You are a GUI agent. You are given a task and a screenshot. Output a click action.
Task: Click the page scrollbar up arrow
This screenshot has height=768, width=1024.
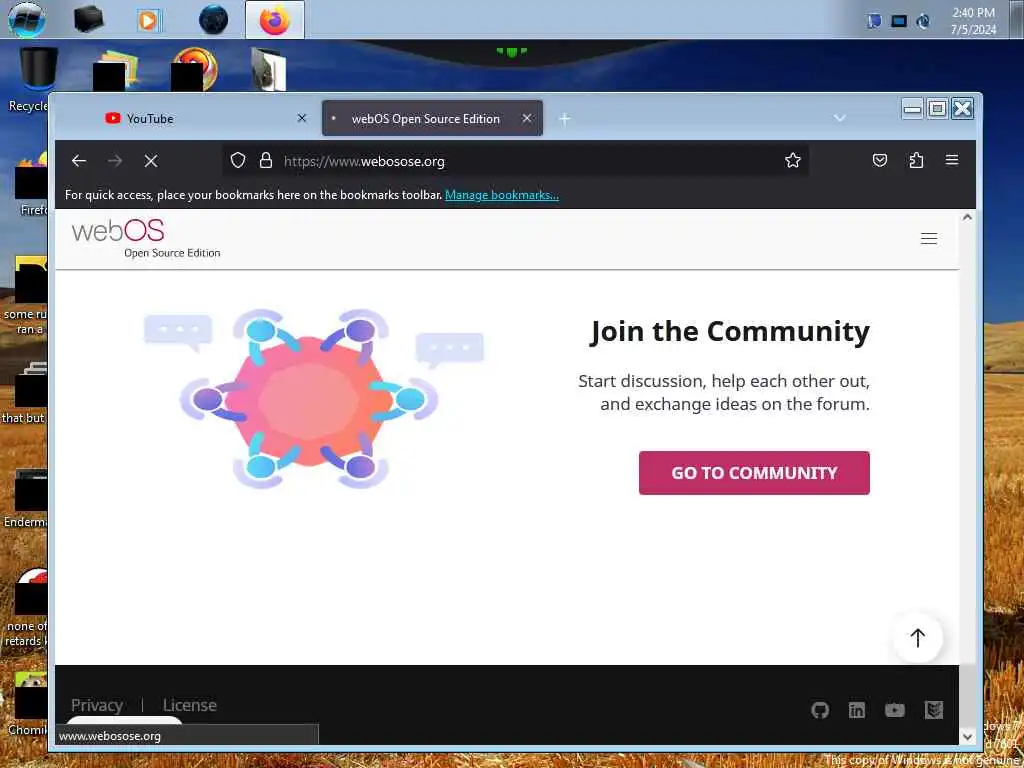pyautogui.click(x=967, y=217)
